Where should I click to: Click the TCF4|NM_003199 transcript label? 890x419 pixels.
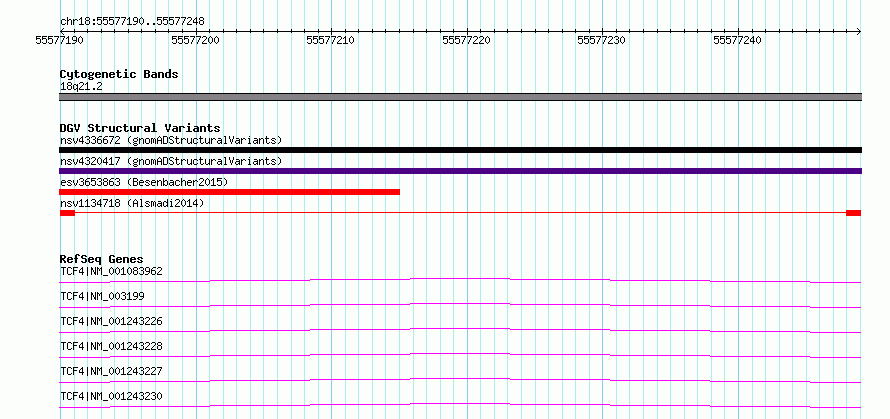(102, 296)
